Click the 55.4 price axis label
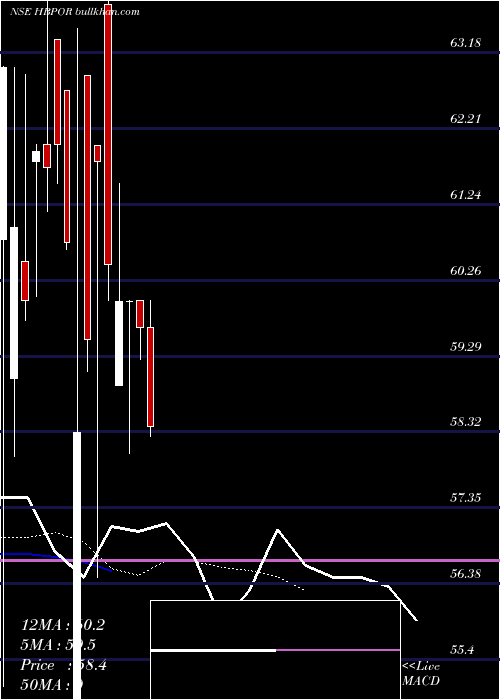Viewport: 500px width, 700px height. [462, 650]
